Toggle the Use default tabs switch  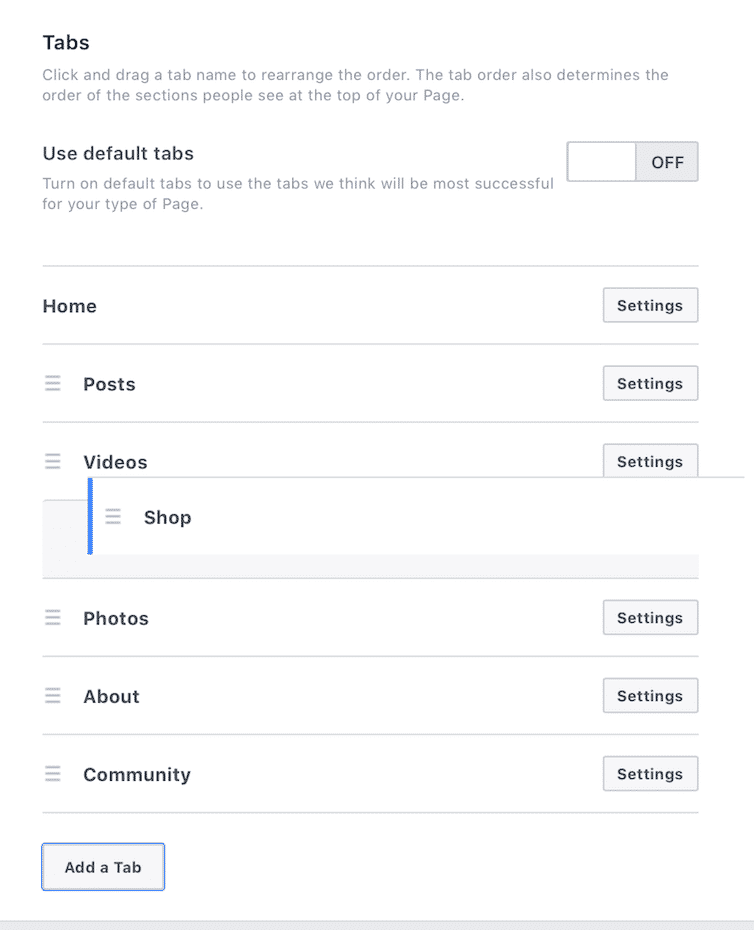[x=632, y=162]
